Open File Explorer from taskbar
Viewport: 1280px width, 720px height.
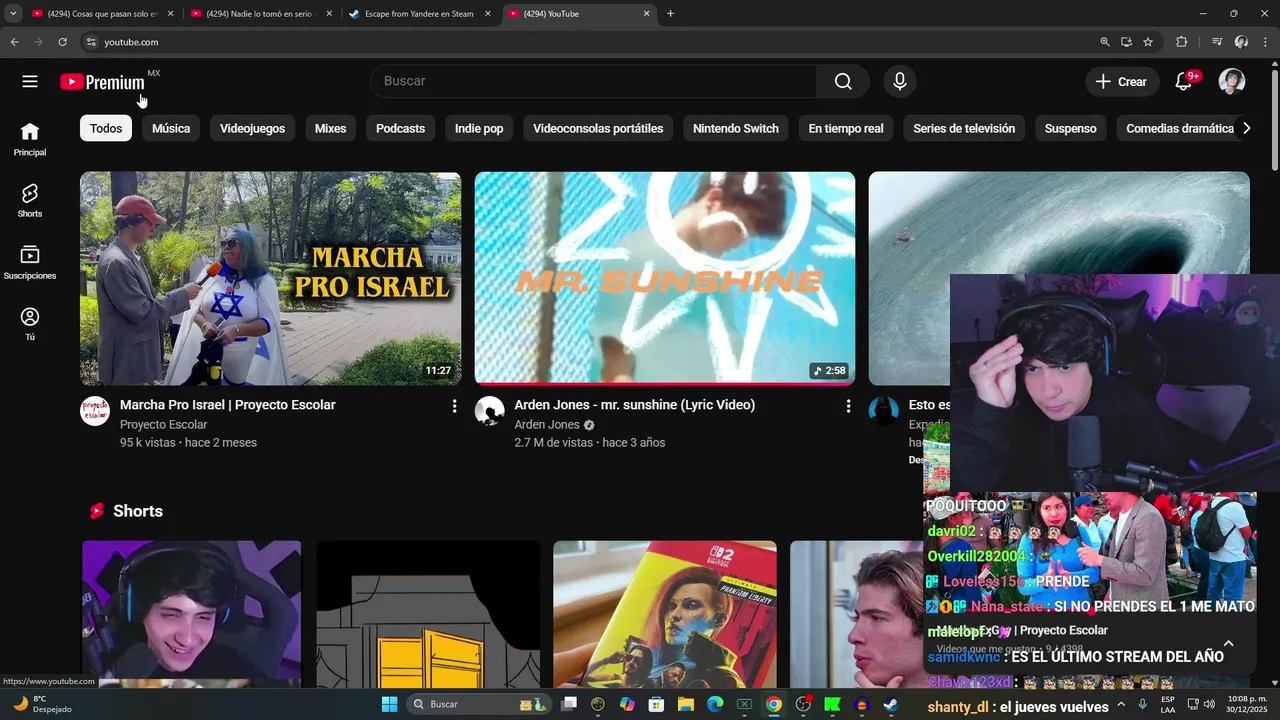(686, 704)
